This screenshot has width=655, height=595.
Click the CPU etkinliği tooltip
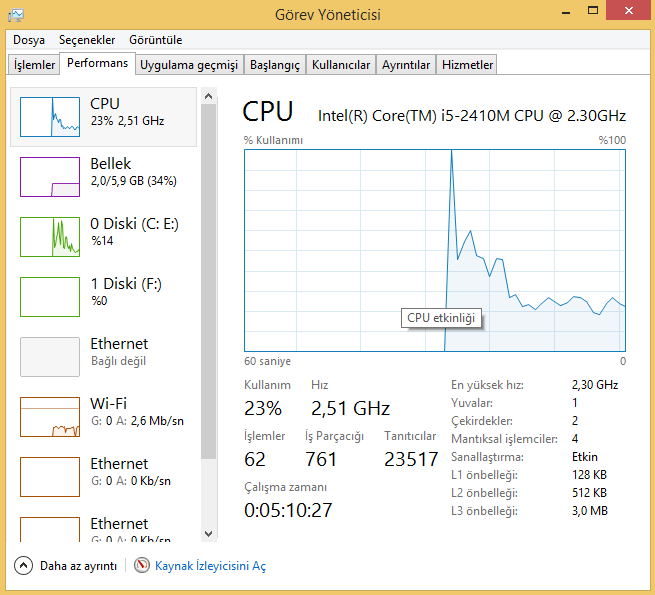[x=441, y=318]
